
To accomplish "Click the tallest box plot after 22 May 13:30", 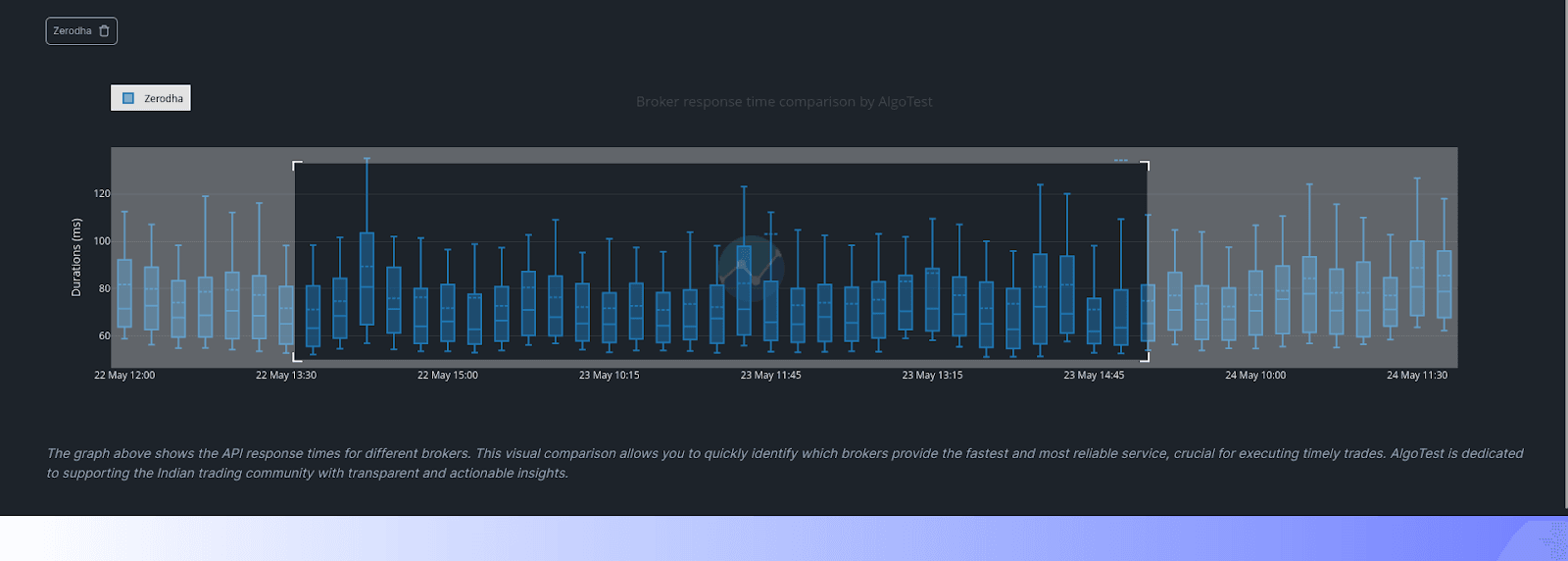I will pos(367,279).
